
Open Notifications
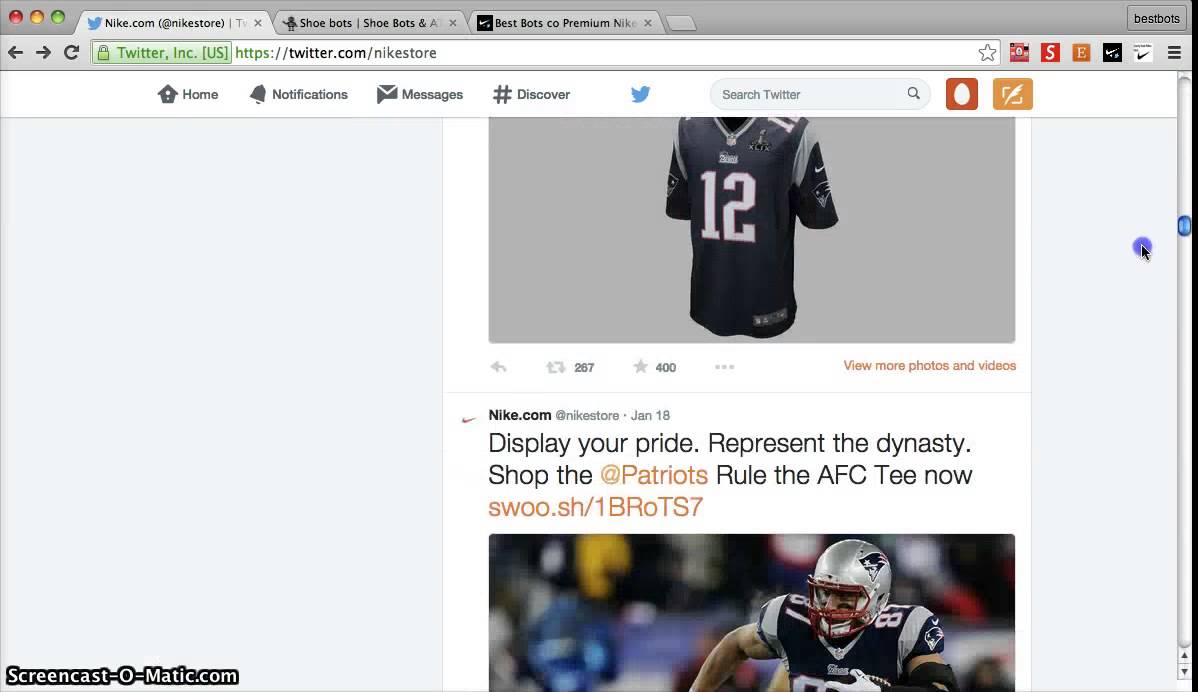(299, 94)
